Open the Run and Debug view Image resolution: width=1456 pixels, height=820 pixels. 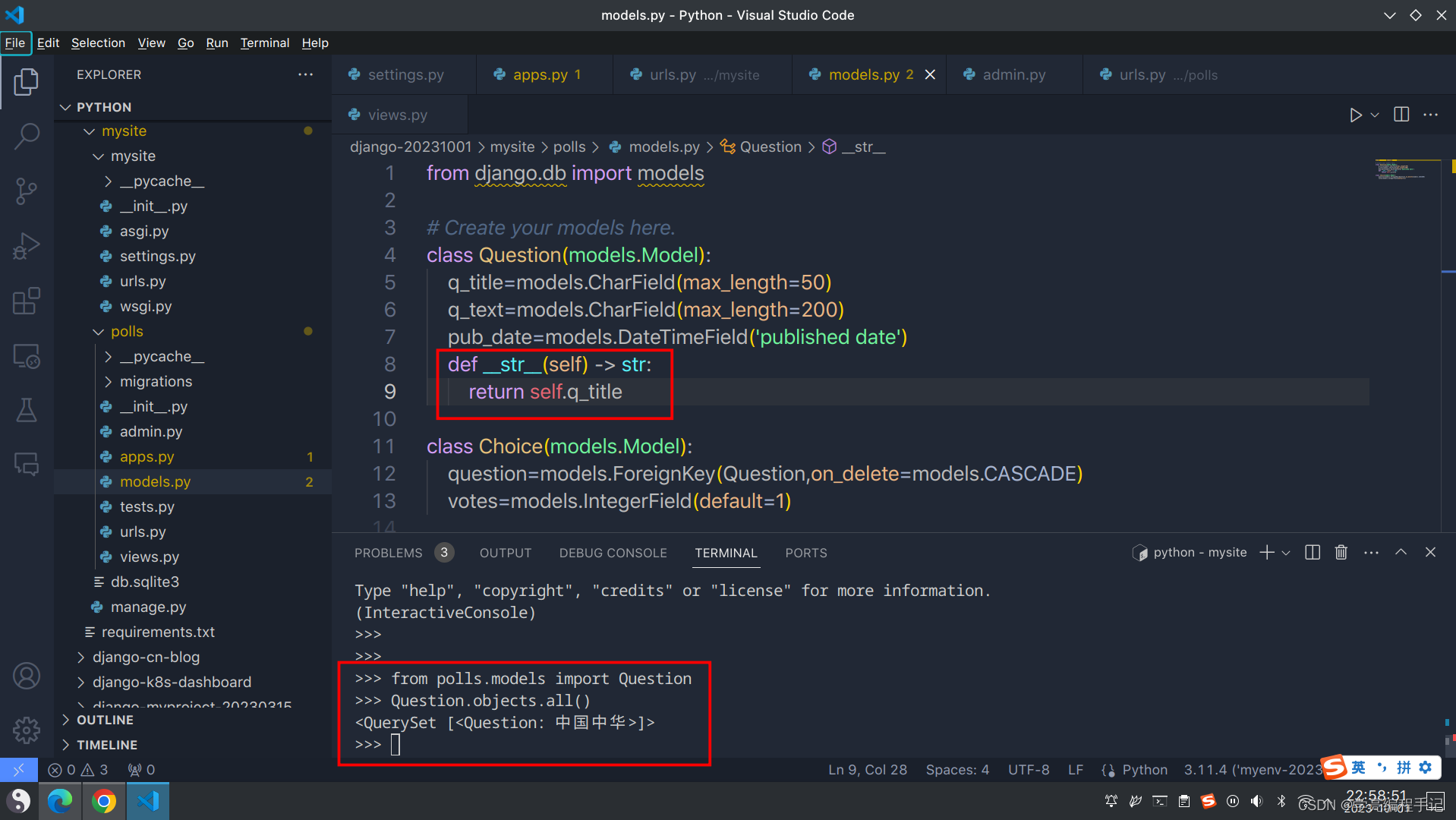coord(27,246)
